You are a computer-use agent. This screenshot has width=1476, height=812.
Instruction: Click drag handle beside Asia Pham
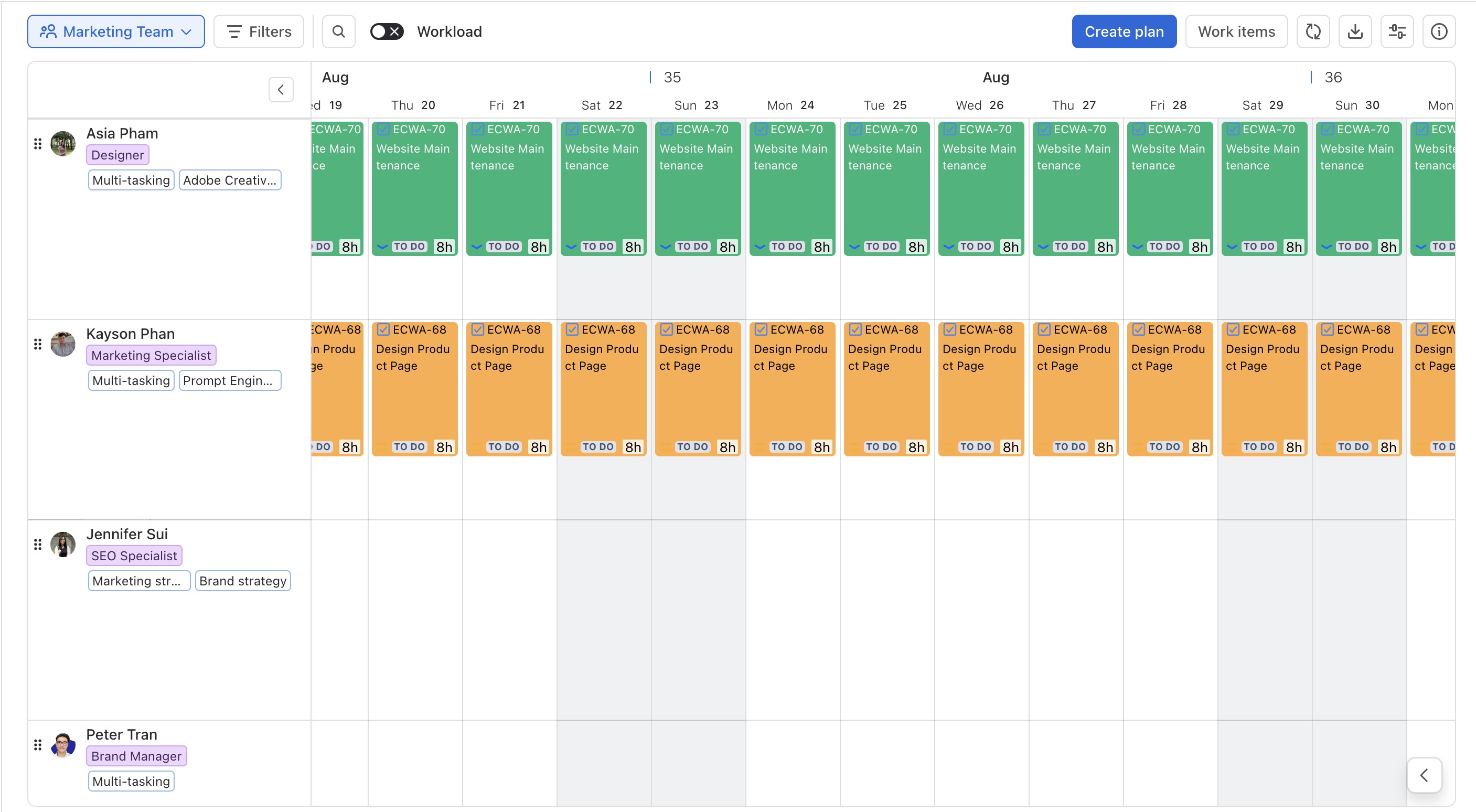[x=38, y=144]
